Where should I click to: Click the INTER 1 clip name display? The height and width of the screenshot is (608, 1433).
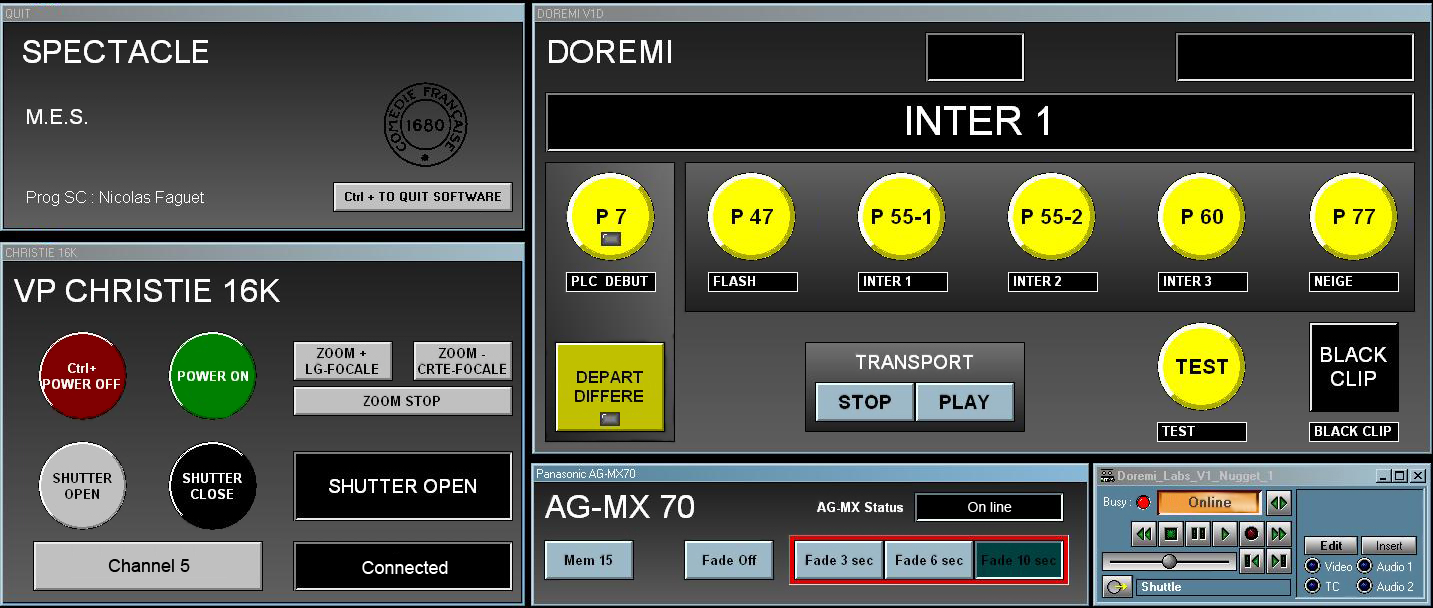point(979,122)
